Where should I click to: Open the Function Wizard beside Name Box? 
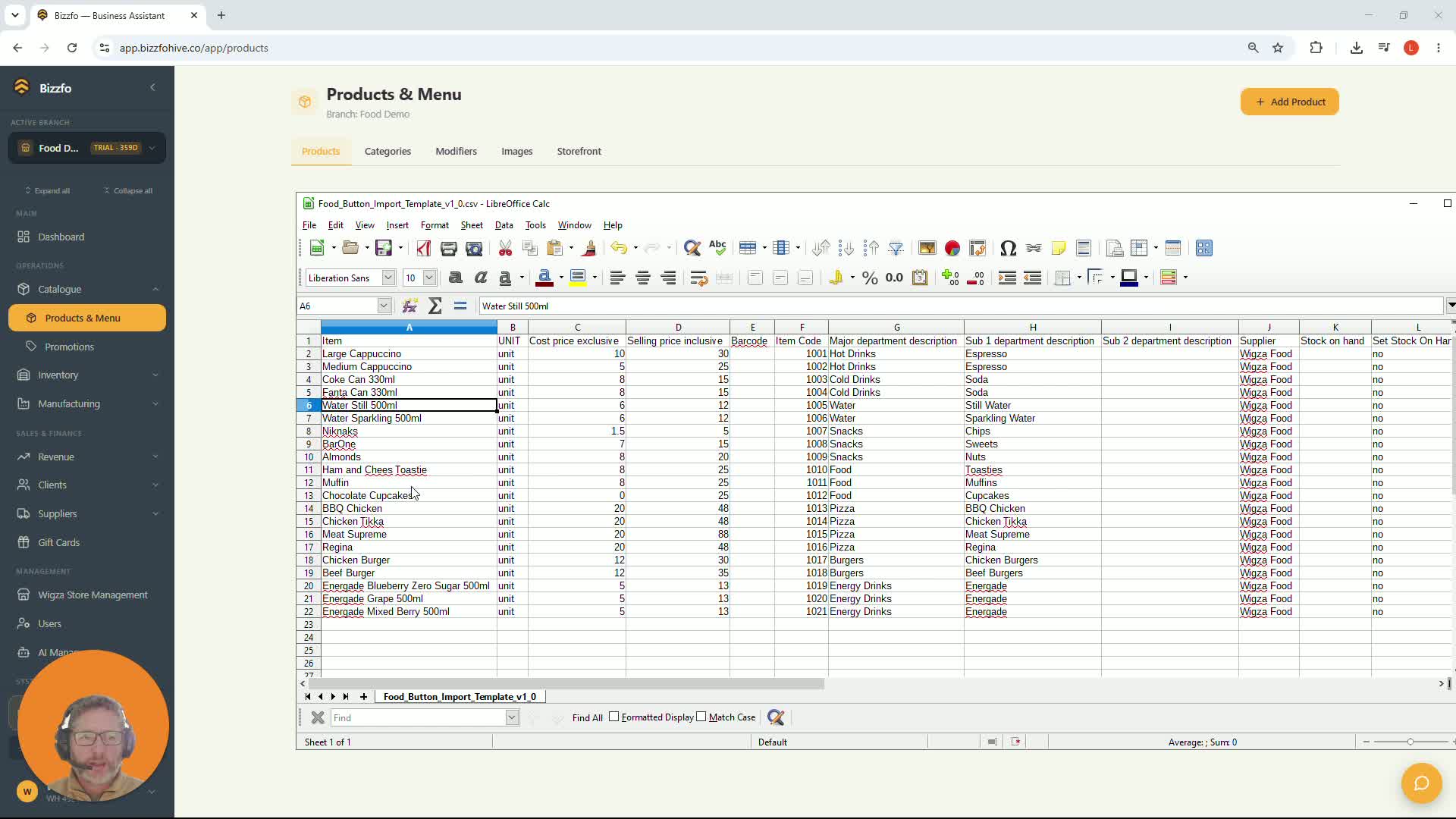[x=409, y=306]
